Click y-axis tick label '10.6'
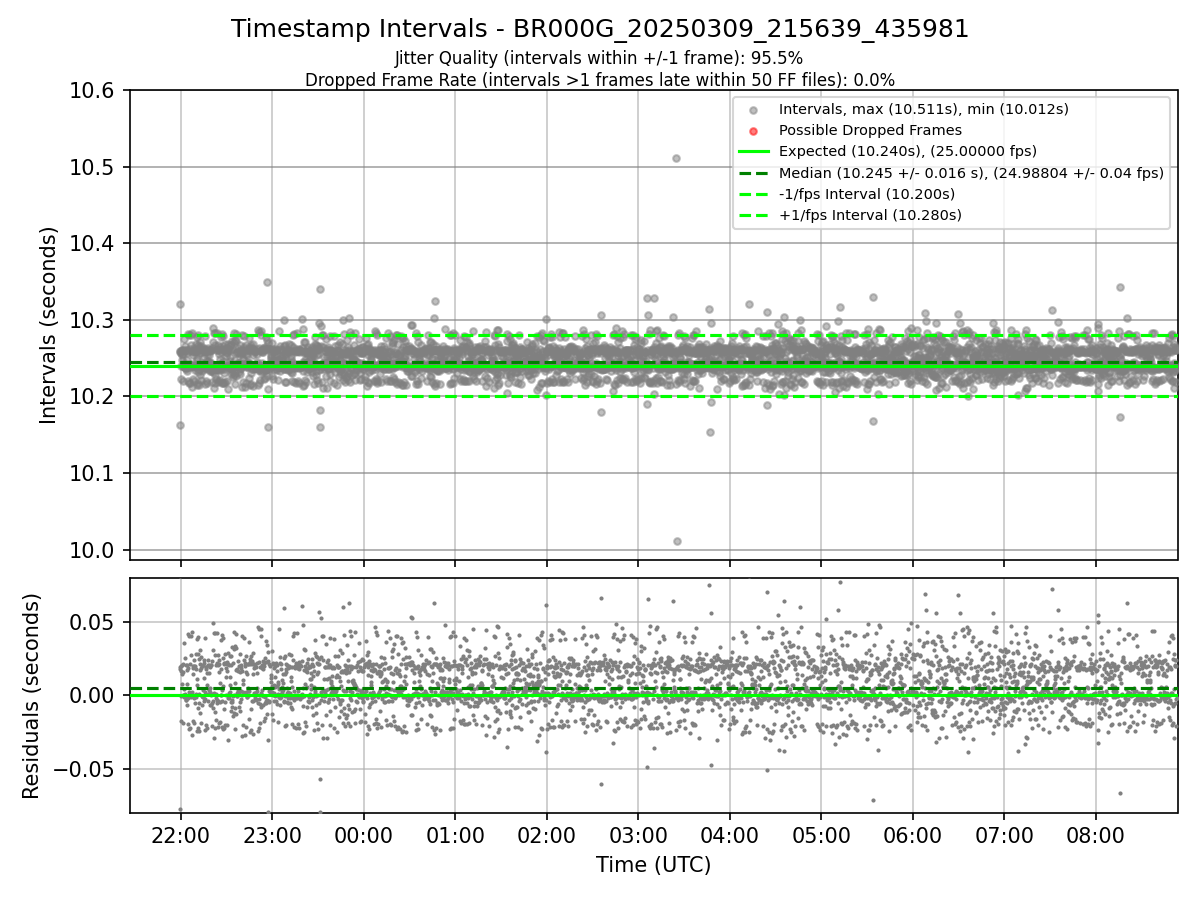Viewport: 1200px width, 900px height. point(91,91)
